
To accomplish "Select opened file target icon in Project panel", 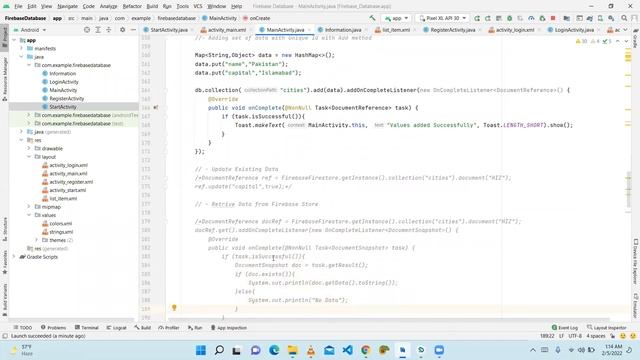I will click(87, 30).
